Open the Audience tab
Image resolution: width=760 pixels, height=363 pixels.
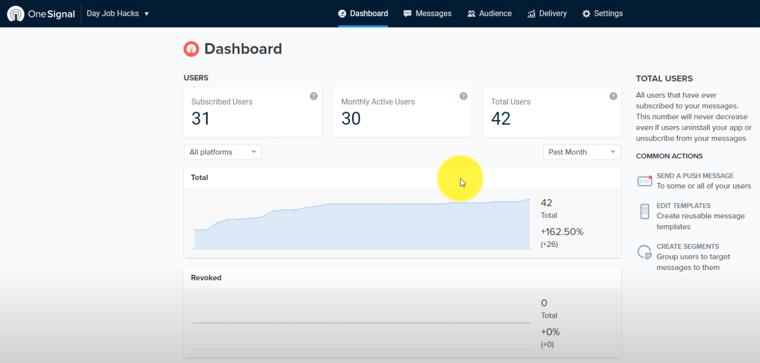point(490,14)
